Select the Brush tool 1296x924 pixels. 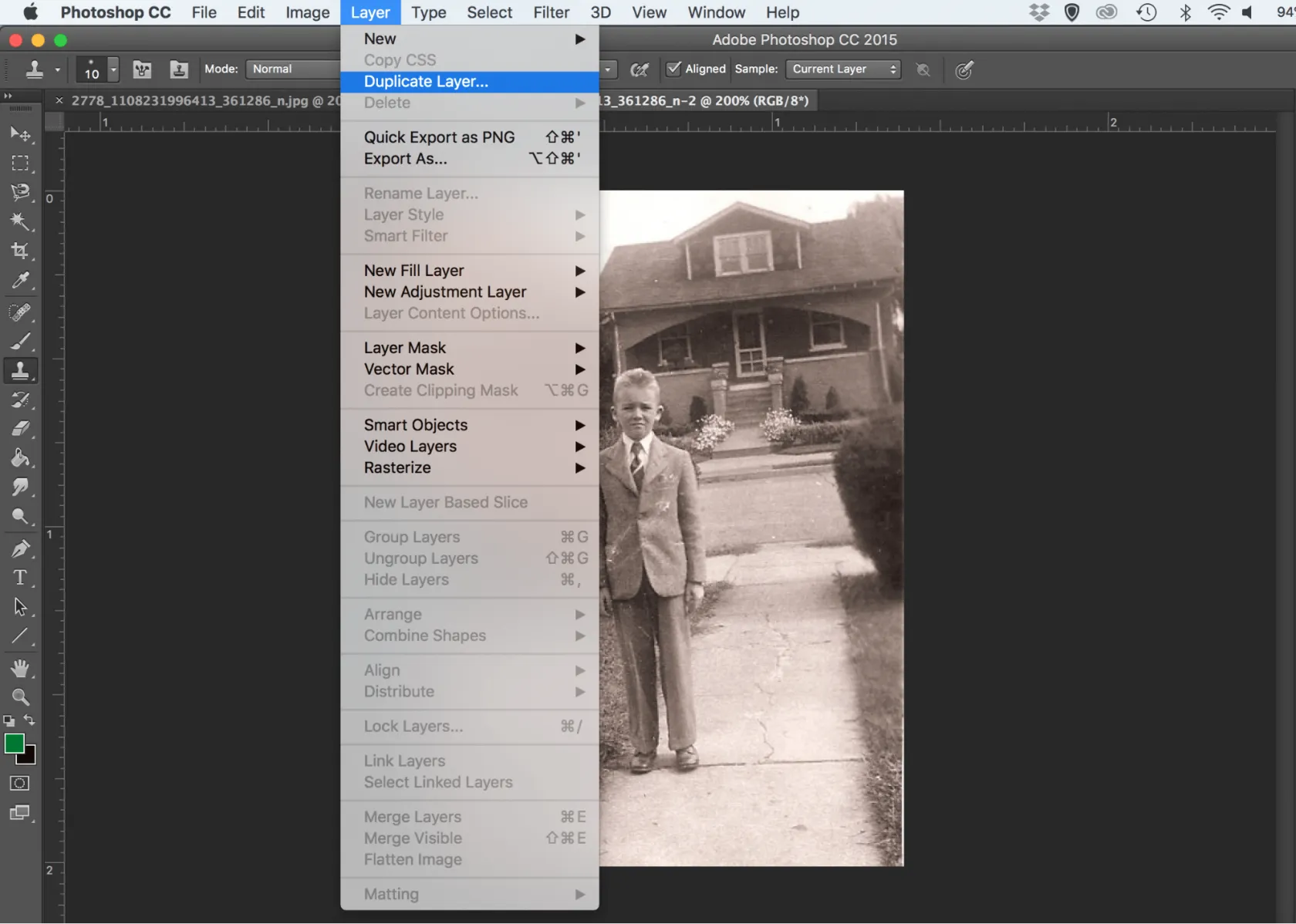coord(20,341)
